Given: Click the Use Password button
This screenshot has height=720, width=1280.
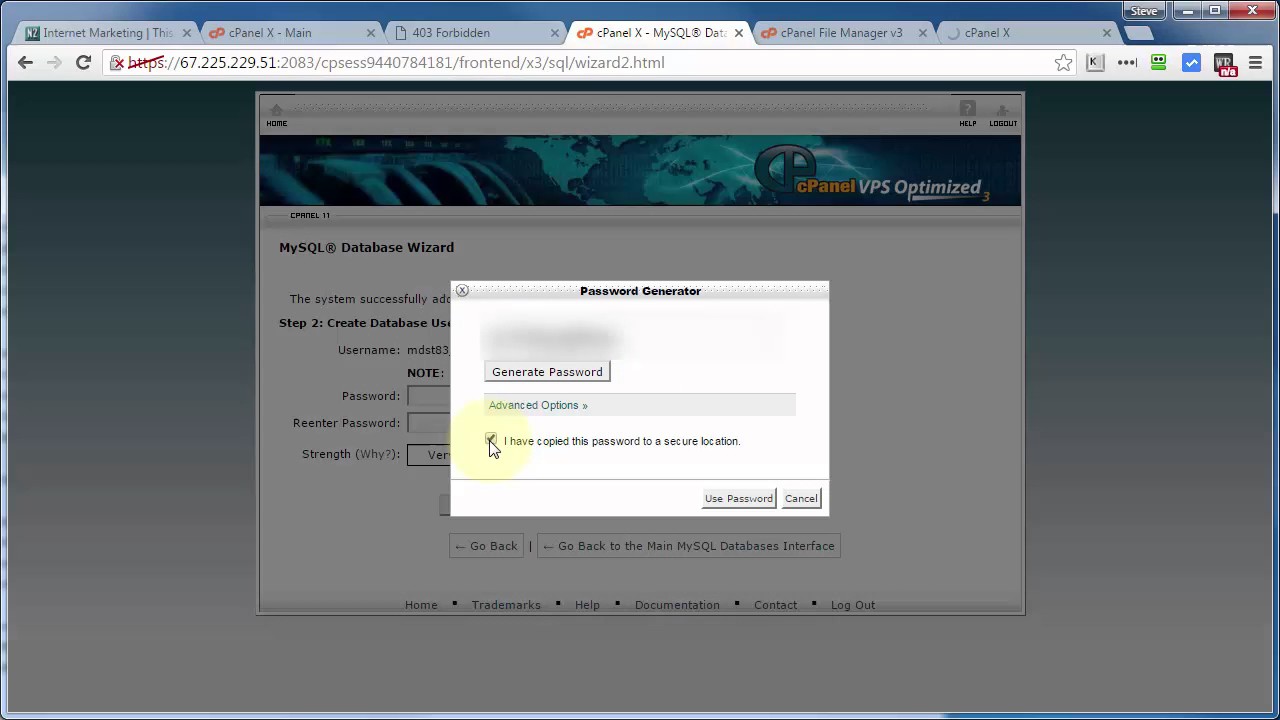Looking at the screenshot, I should click(739, 498).
